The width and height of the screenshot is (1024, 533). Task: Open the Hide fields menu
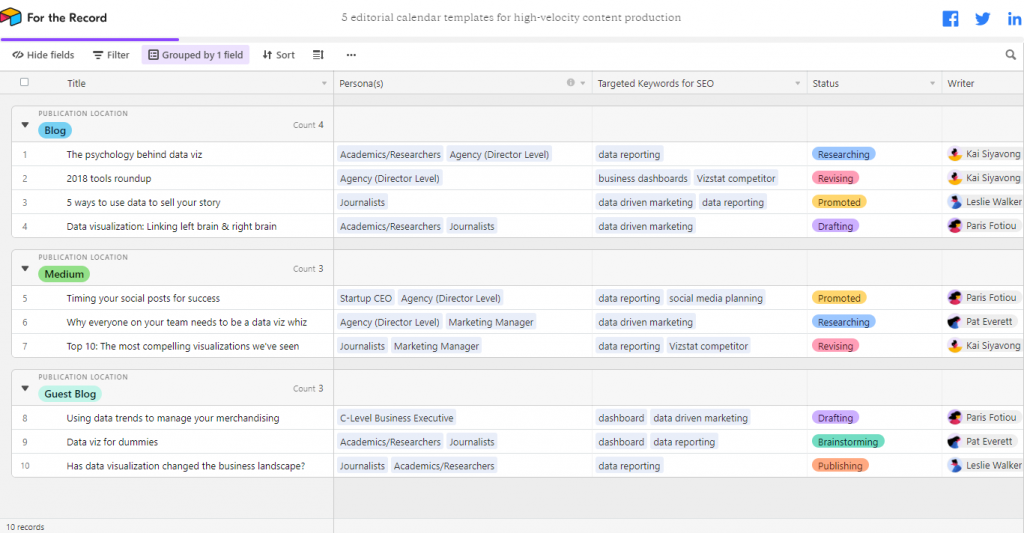coord(43,55)
